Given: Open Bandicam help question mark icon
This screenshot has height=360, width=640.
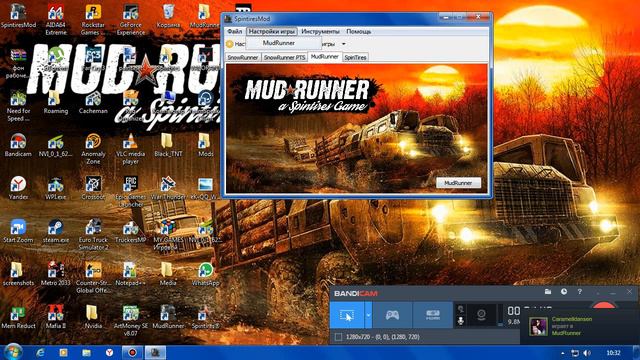Looking at the screenshot, I should [580, 292].
